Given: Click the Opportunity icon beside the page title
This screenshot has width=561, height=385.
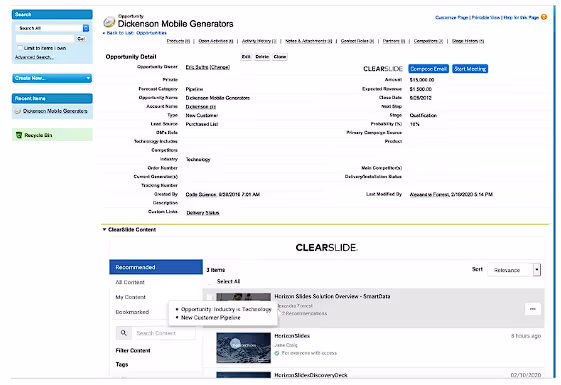Looking at the screenshot, I should 109,22.
